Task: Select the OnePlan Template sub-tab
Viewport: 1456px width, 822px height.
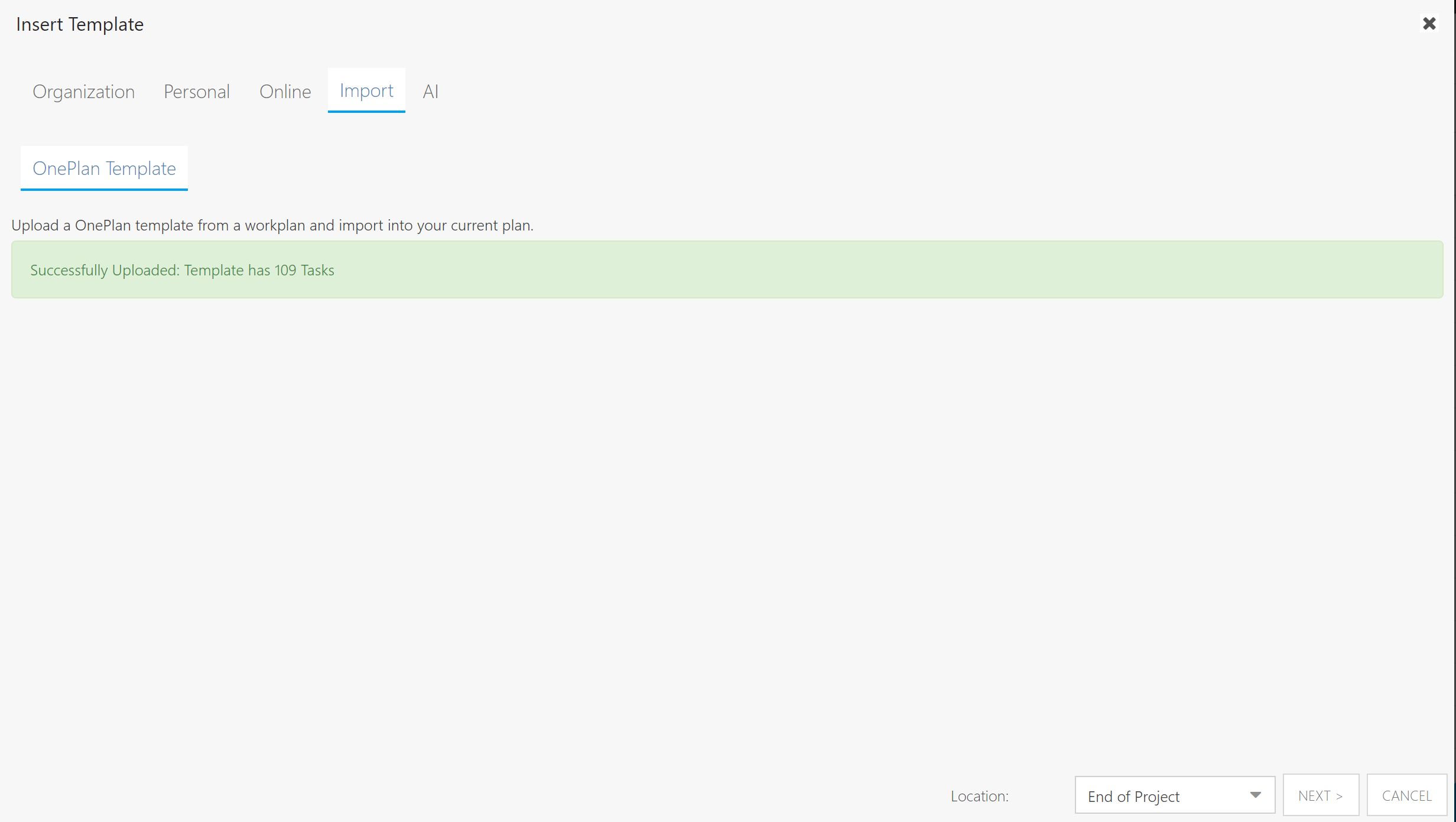Action: [104, 168]
